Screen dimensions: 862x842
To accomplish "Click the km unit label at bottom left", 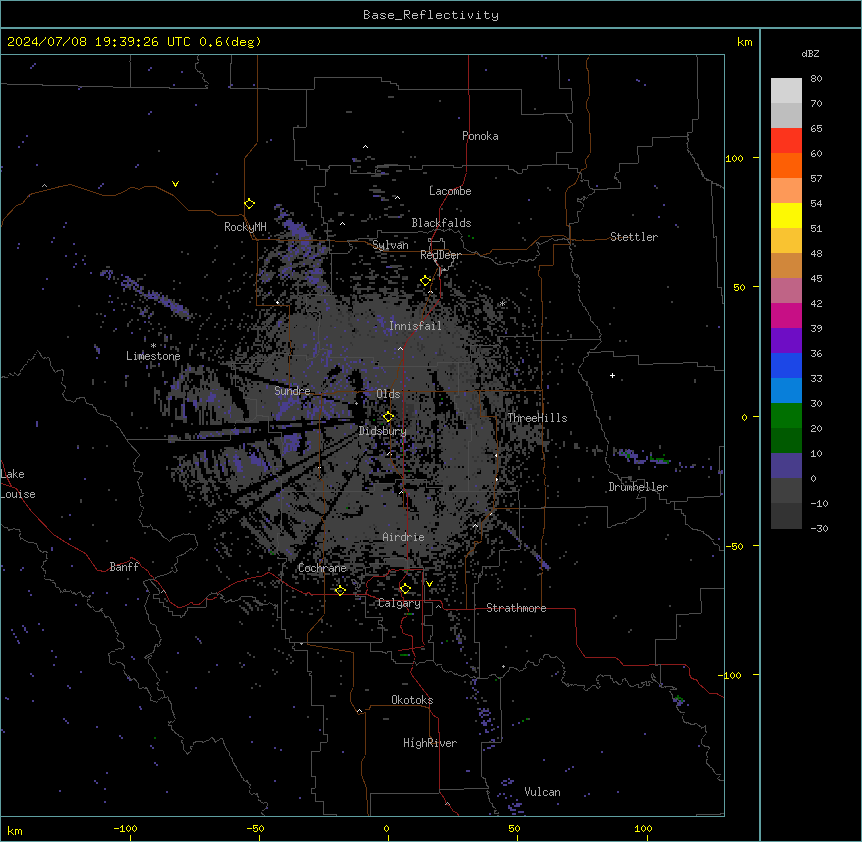I will (15, 830).
